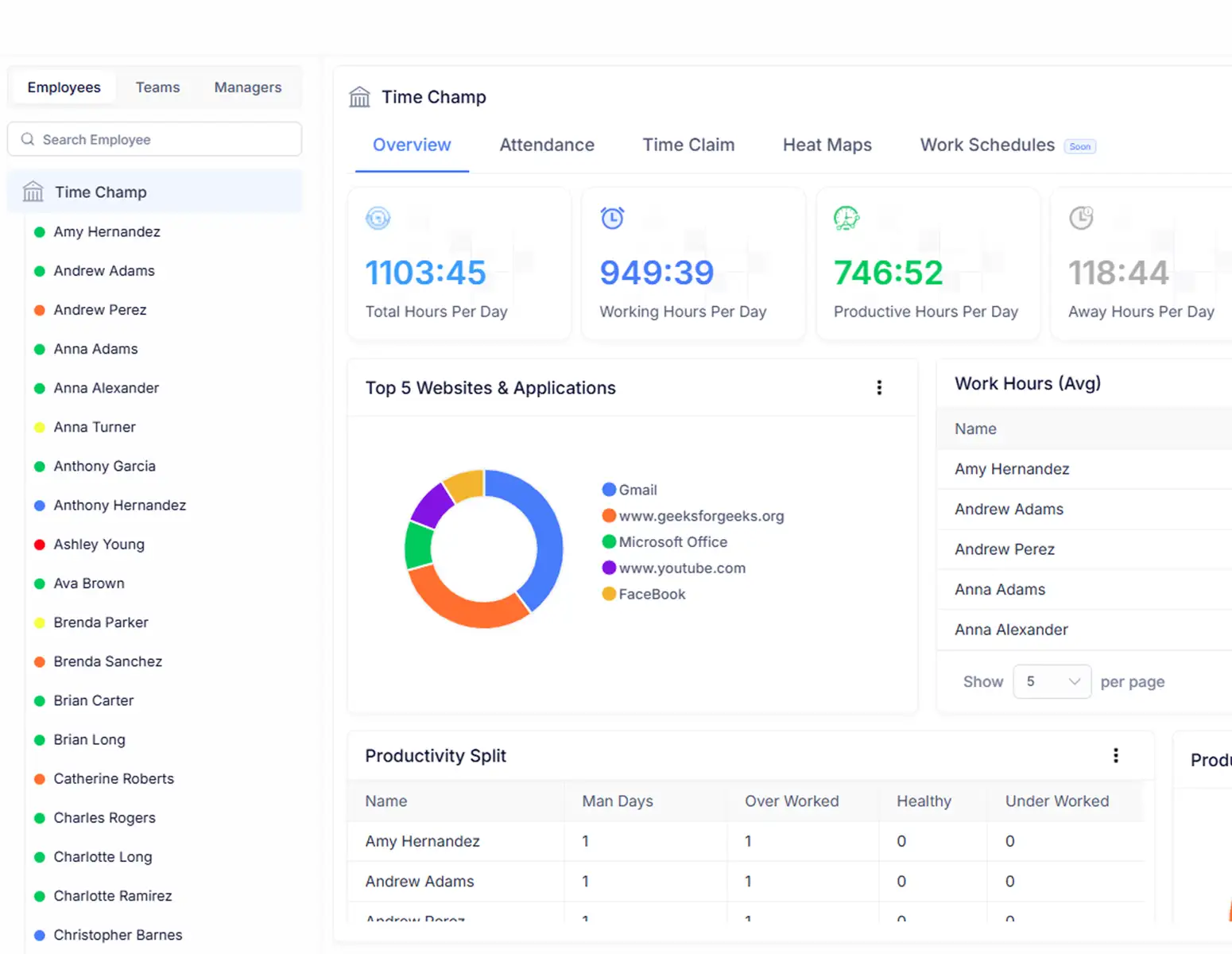1232x954 pixels.
Task: Select Time Champ organization in sidebar tree
Action: point(100,192)
